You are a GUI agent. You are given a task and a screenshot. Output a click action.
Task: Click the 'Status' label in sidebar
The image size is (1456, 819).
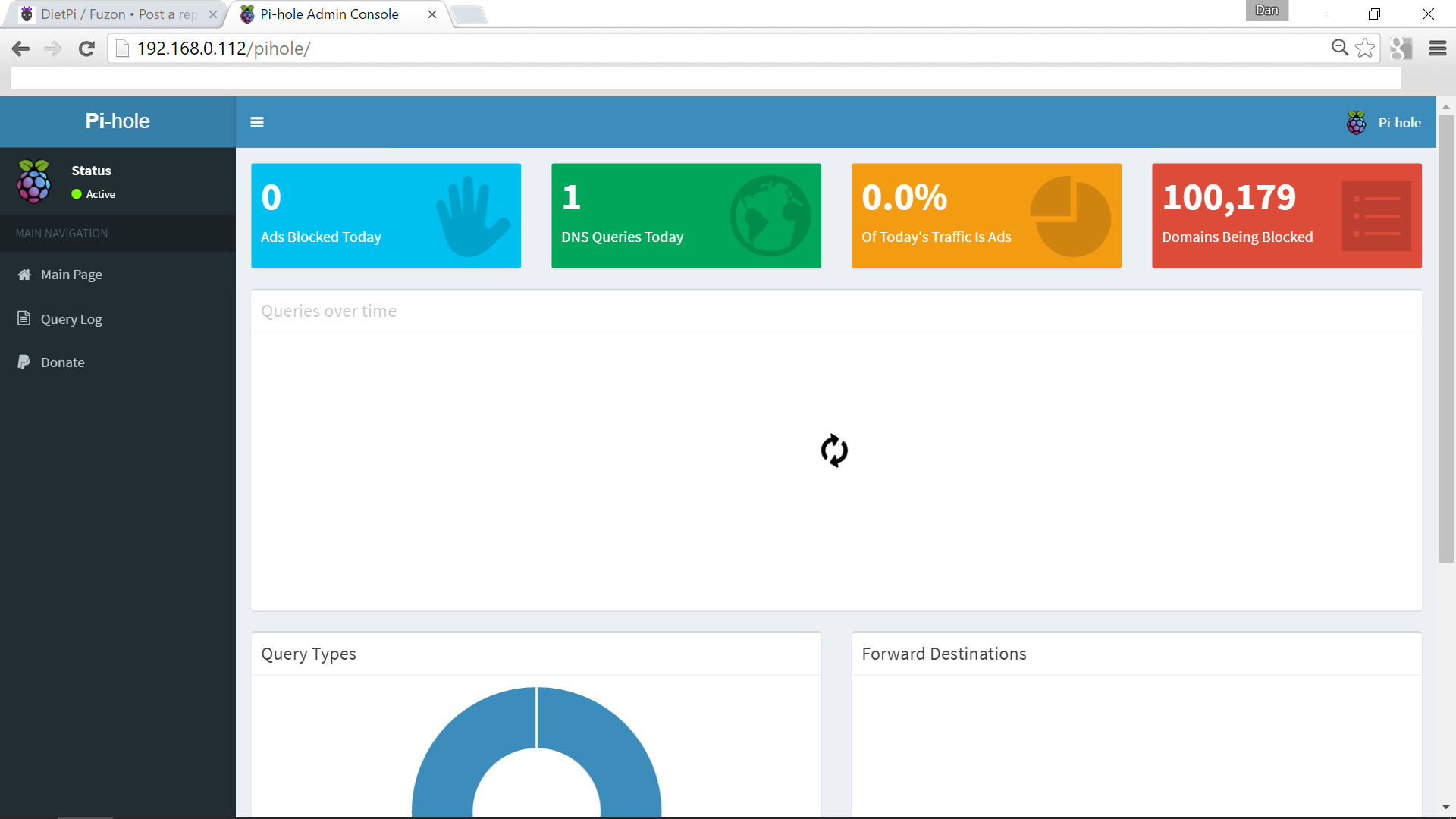[91, 171]
